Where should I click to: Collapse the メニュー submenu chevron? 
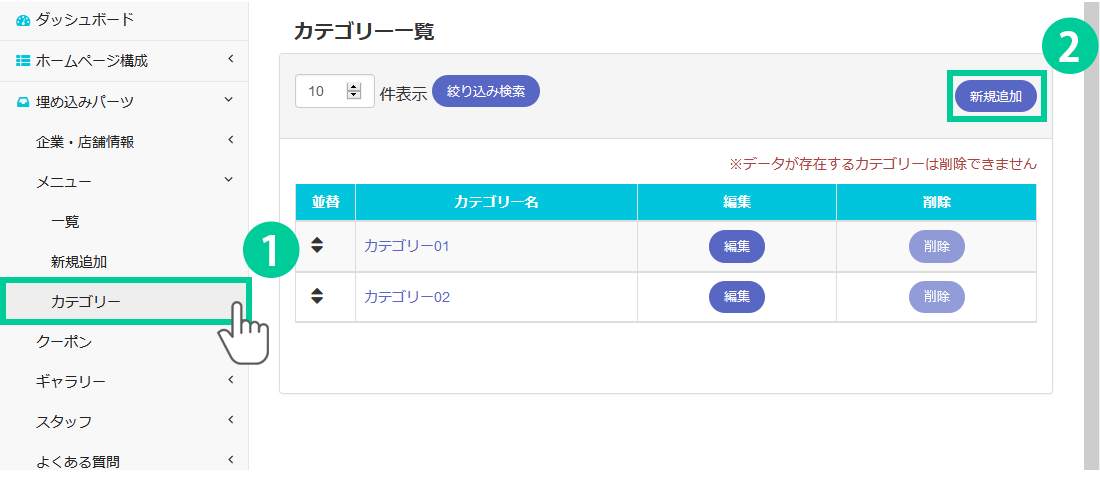tap(230, 180)
